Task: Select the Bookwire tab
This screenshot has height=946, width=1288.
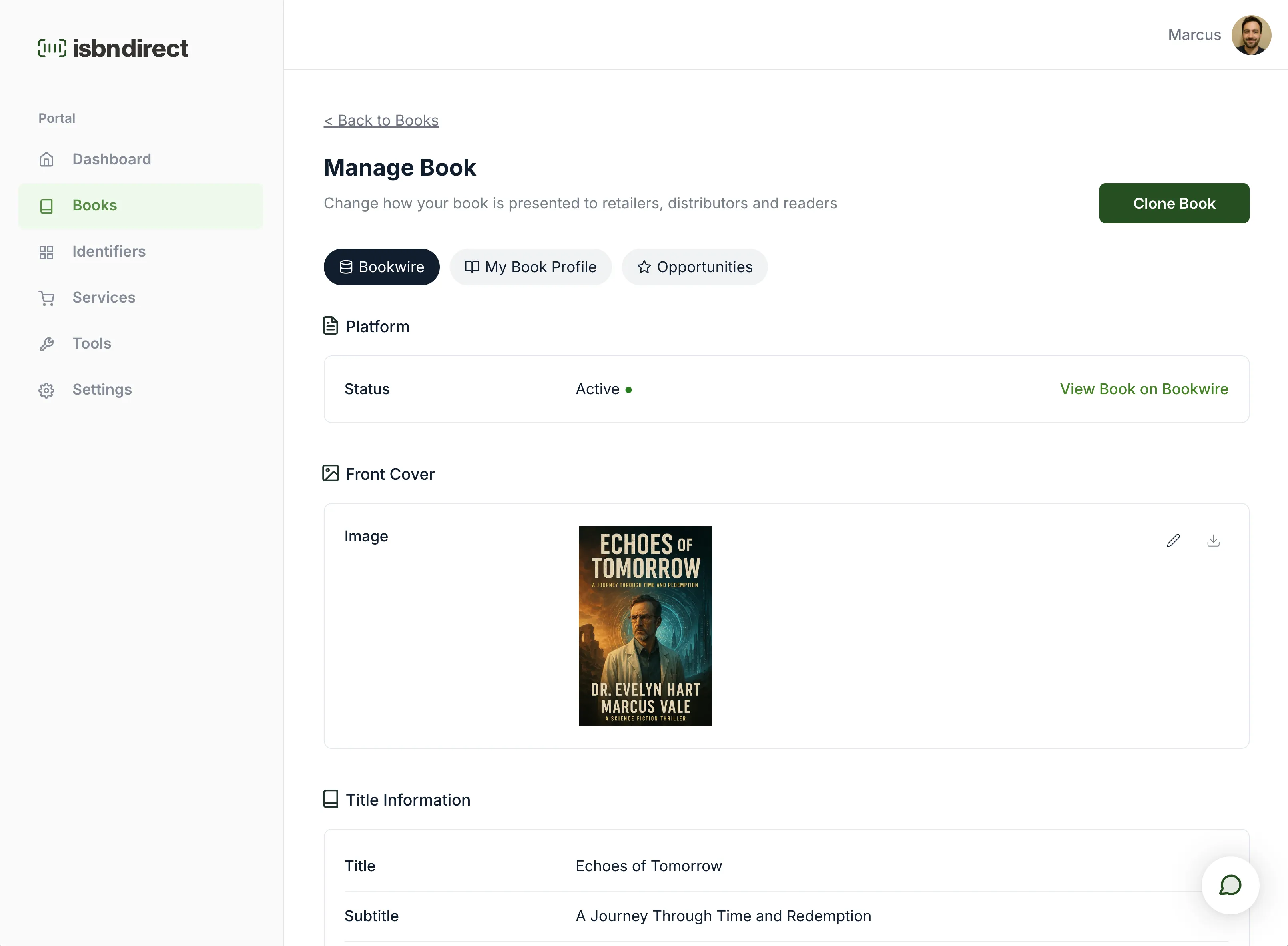Action: (381, 267)
